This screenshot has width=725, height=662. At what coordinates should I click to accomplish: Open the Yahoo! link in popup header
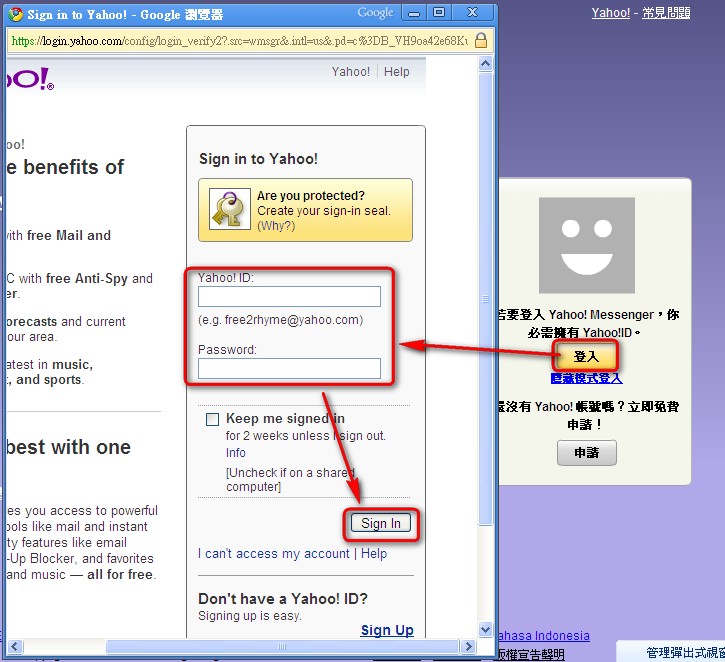(x=350, y=72)
